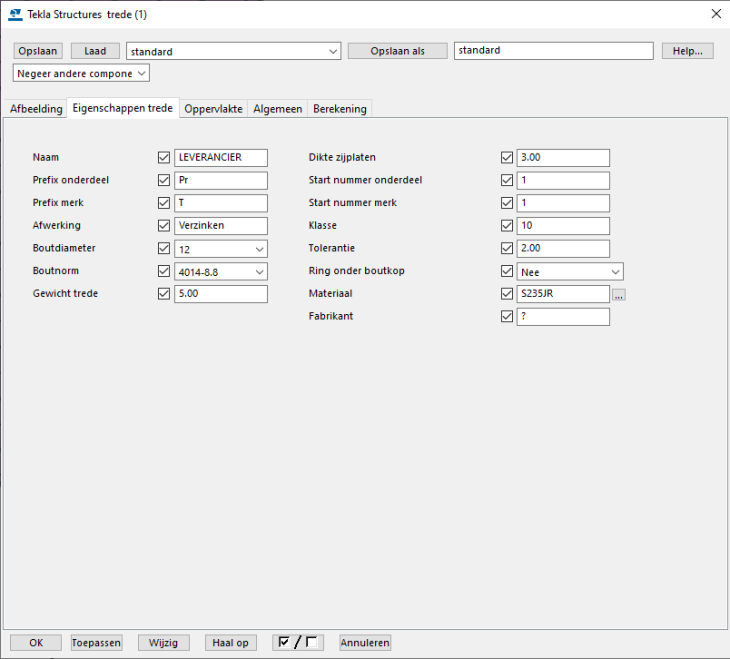Open the Berekening tab

(340, 109)
